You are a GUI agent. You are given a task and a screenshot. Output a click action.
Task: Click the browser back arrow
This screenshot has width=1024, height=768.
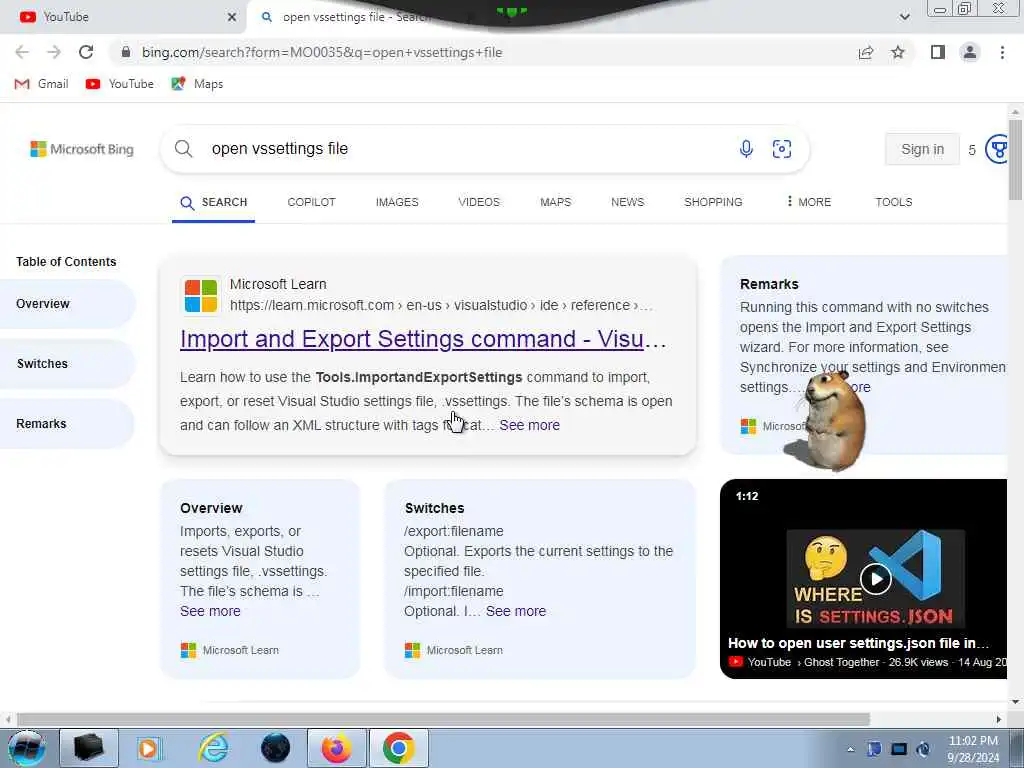(x=22, y=52)
